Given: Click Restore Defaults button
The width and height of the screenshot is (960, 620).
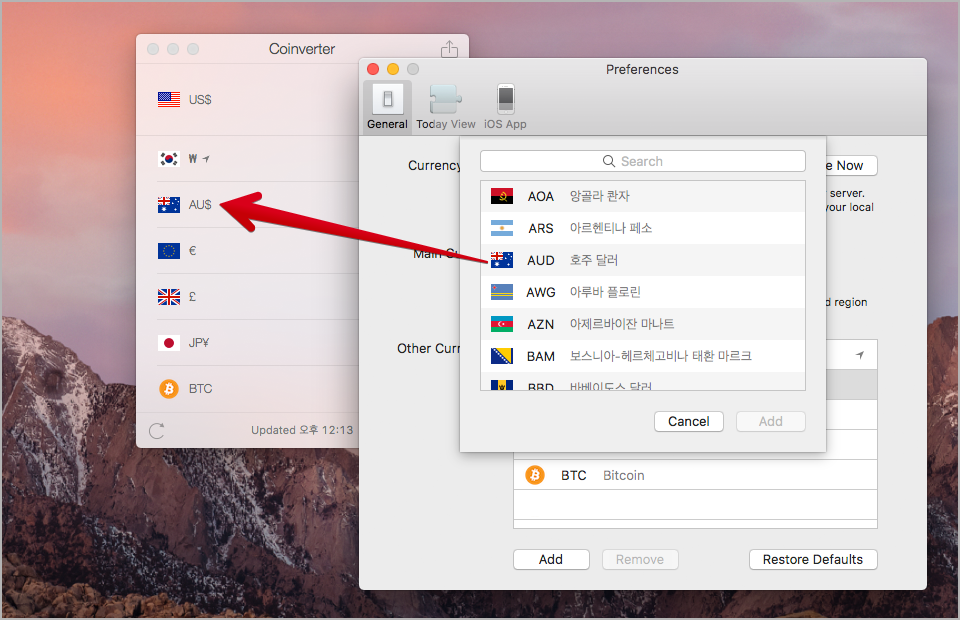Looking at the screenshot, I should pyautogui.click(x=813, y=559).
